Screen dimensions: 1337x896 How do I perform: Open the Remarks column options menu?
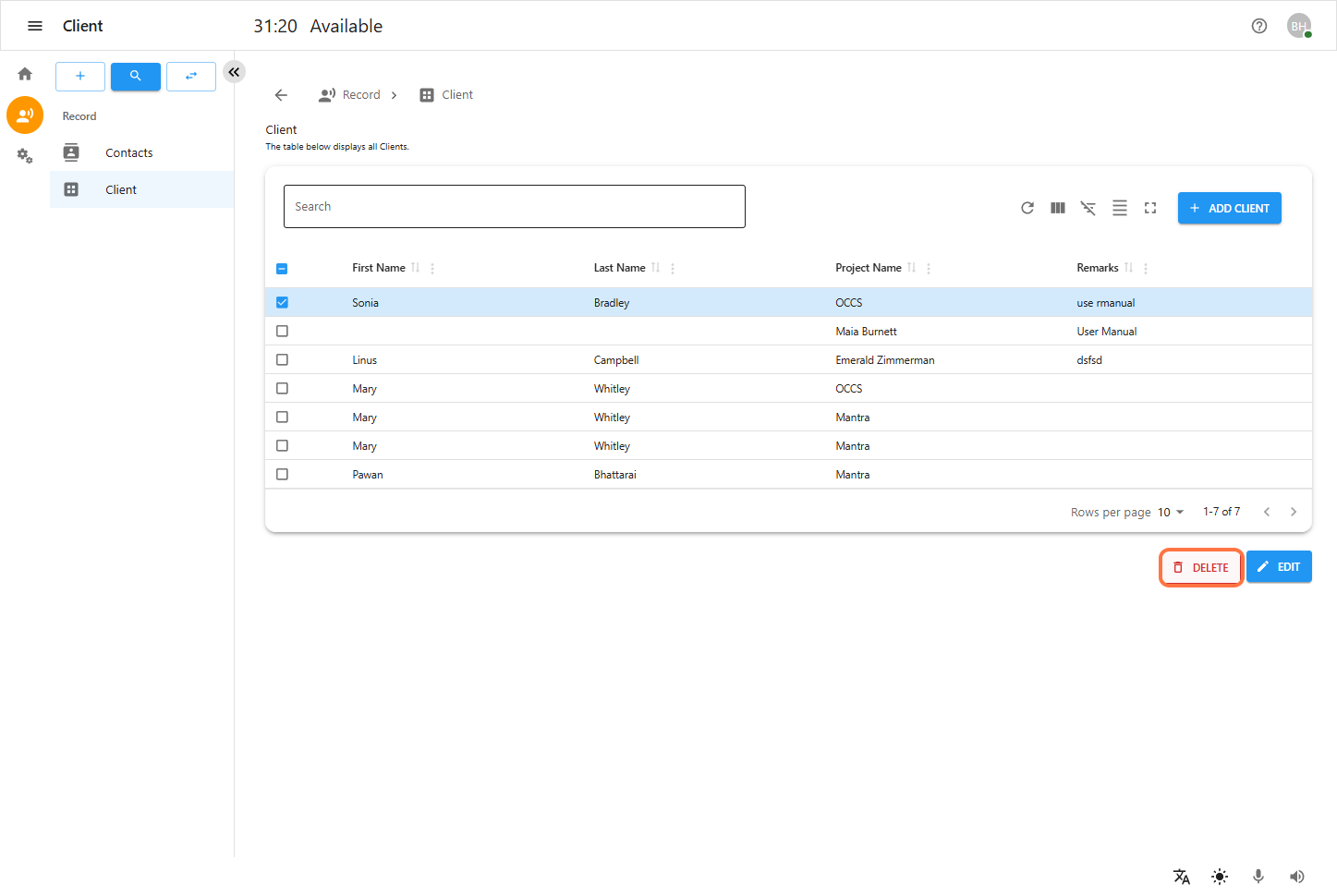[1146, 269]
